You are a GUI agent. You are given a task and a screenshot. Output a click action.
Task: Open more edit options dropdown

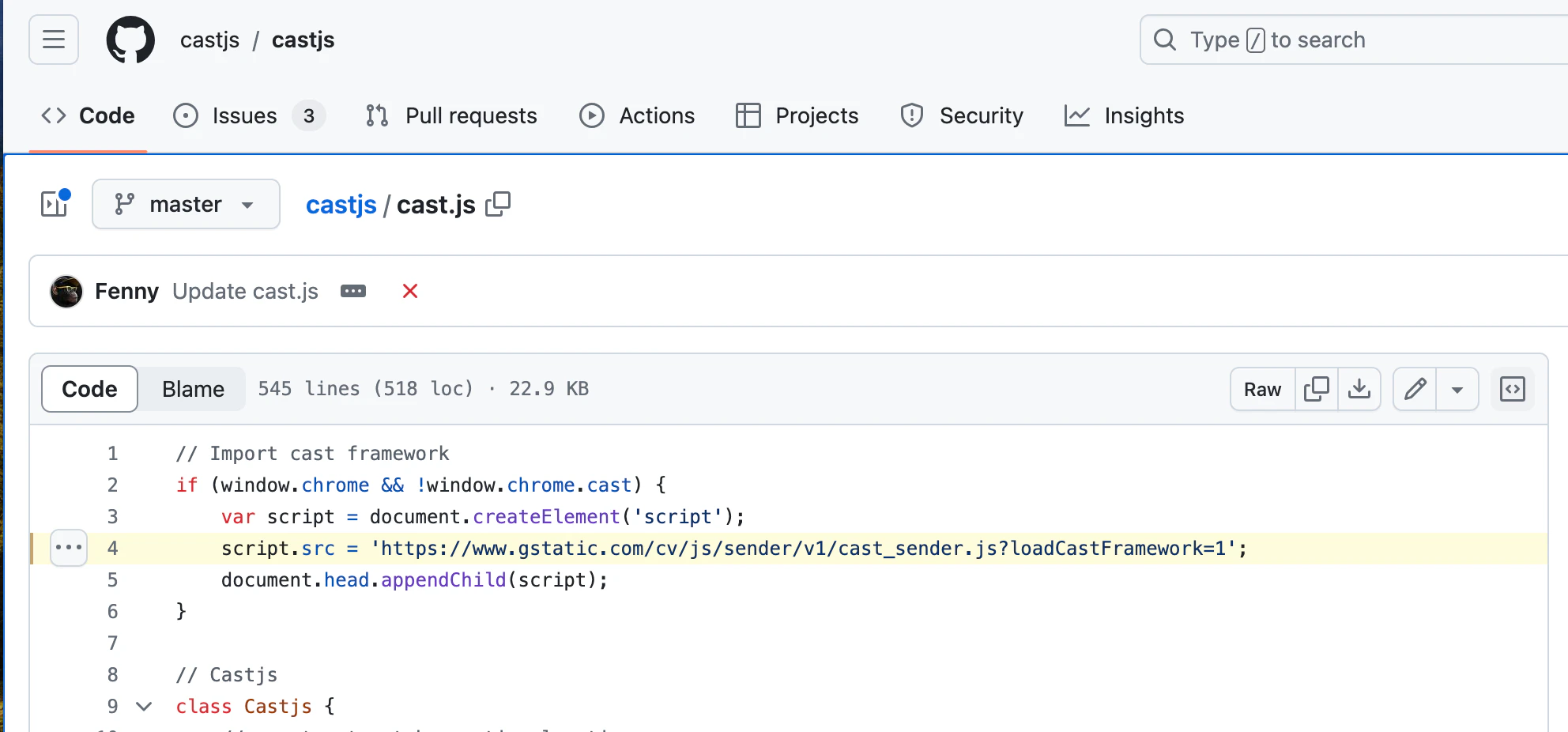click(x=1457, y=389)
